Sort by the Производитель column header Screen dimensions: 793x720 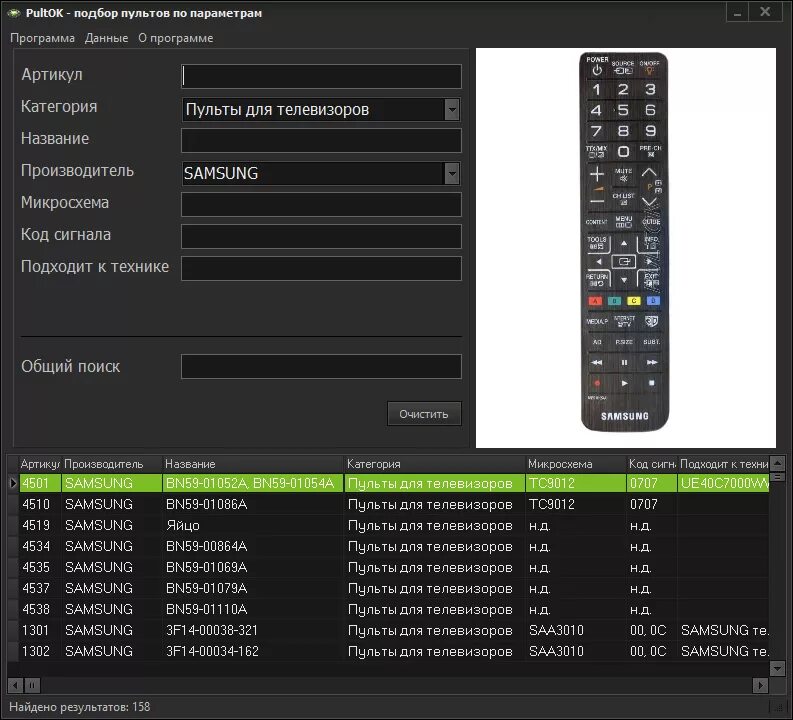click(111, 464)
